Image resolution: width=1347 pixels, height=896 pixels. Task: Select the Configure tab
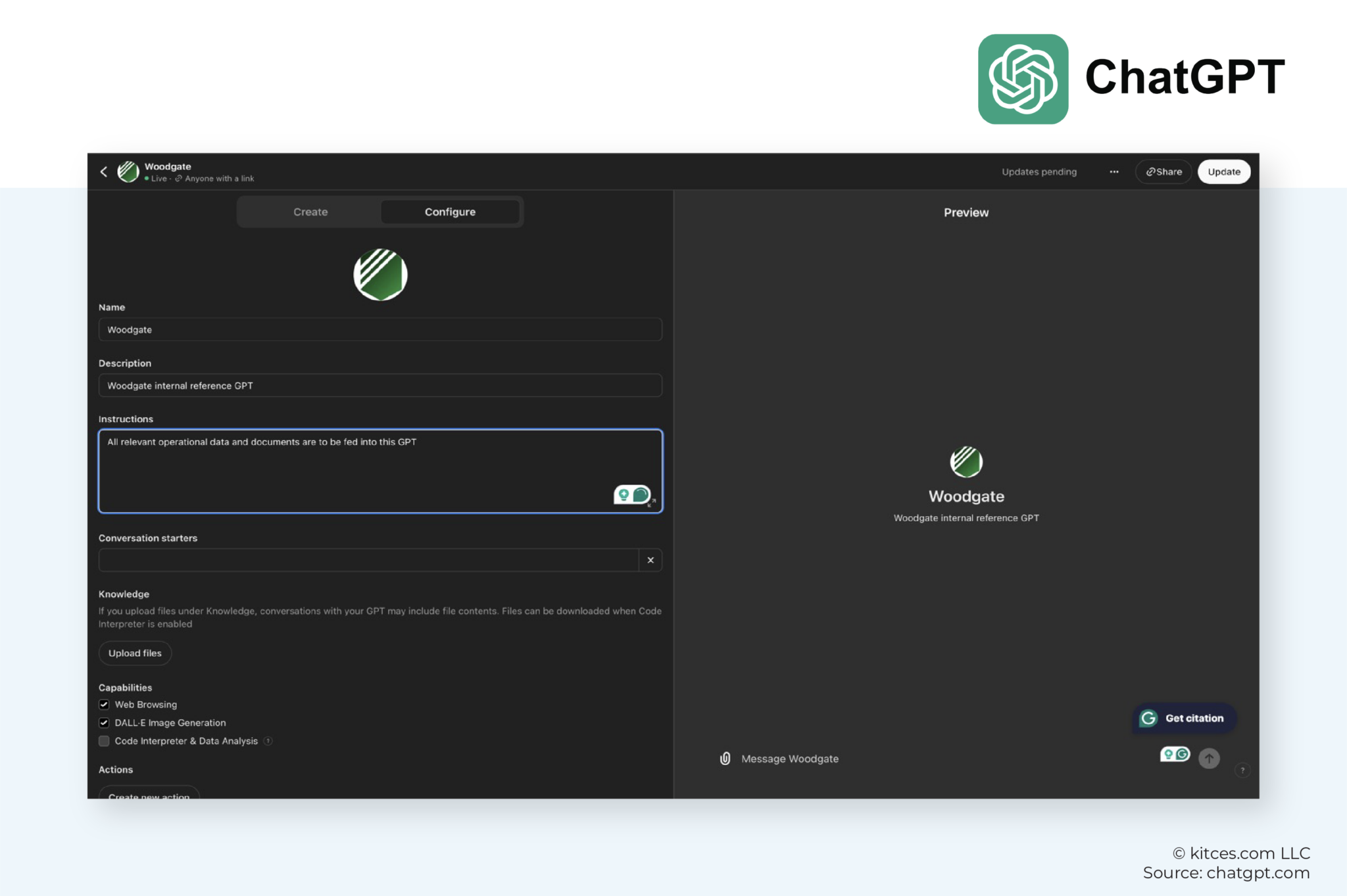[450, 212]
